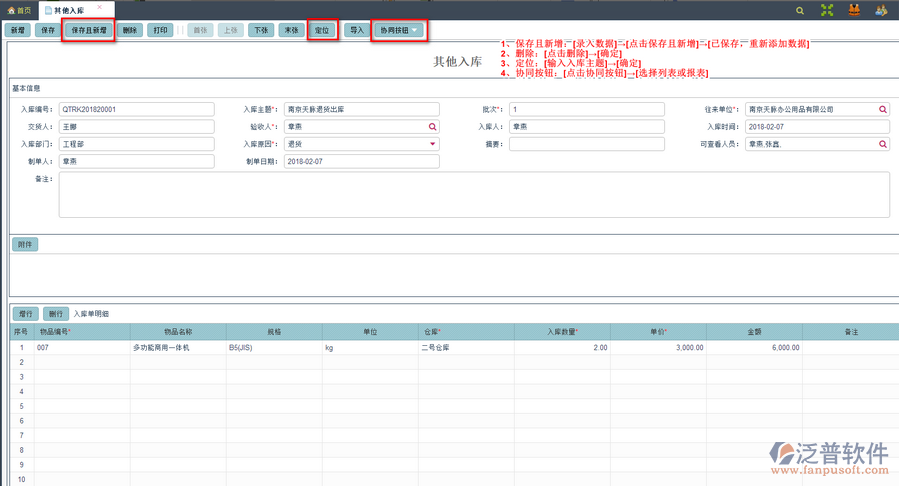The image size is (899, 486).
Task: Select the 其他入库 tab
Action: click(x=70, y=10)
